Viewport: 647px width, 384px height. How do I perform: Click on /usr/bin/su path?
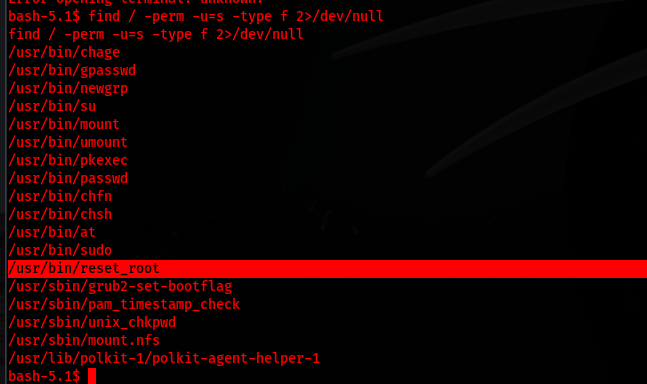52,106
